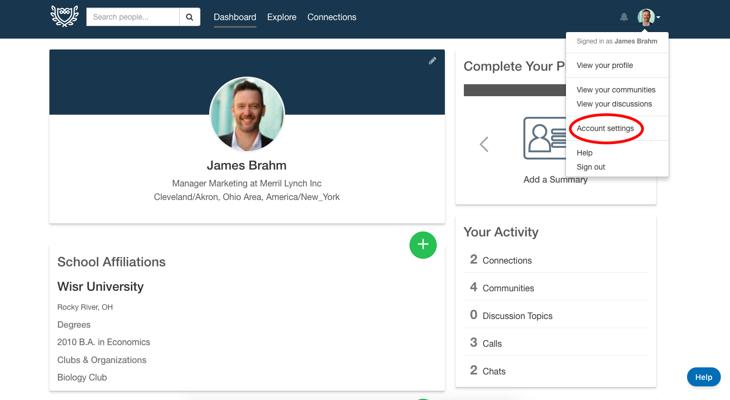Click the blue Help button
Screen dimensions: 730x400
tap(703, 377)
